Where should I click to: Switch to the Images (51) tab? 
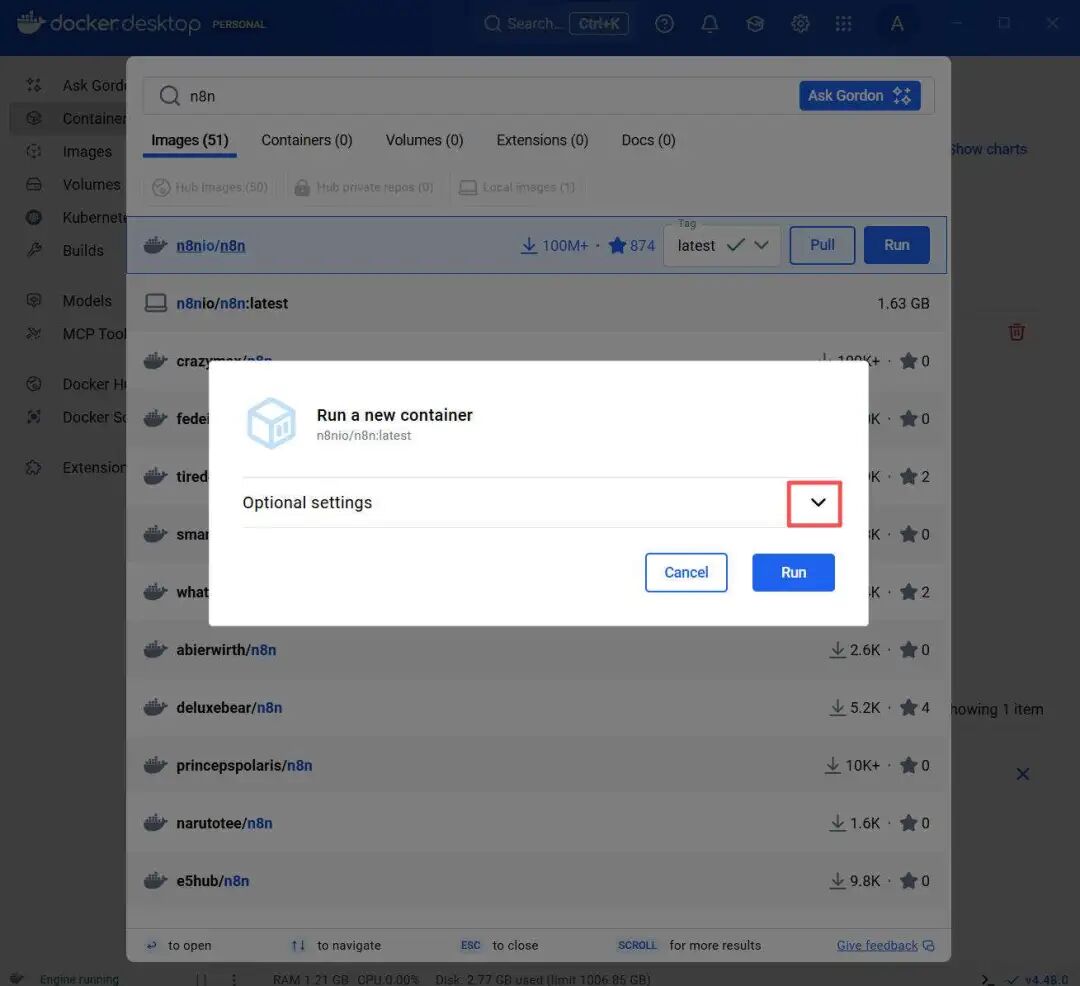[x=189, y=140]
